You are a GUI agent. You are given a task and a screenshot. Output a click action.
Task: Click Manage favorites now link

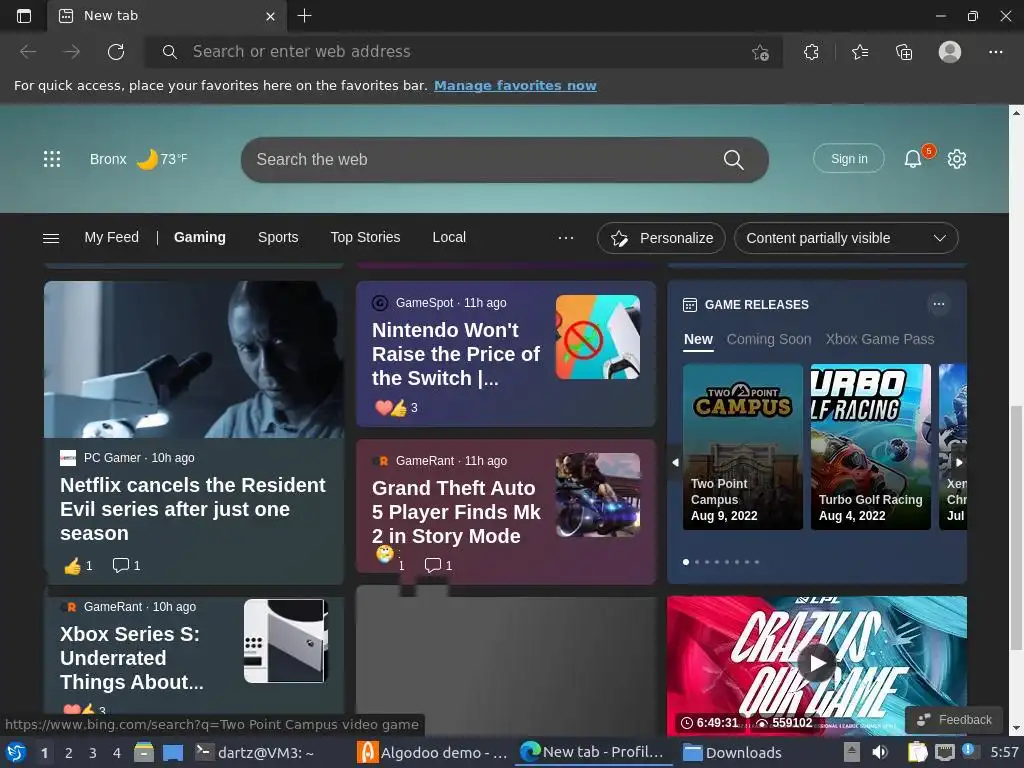point(515,86)
